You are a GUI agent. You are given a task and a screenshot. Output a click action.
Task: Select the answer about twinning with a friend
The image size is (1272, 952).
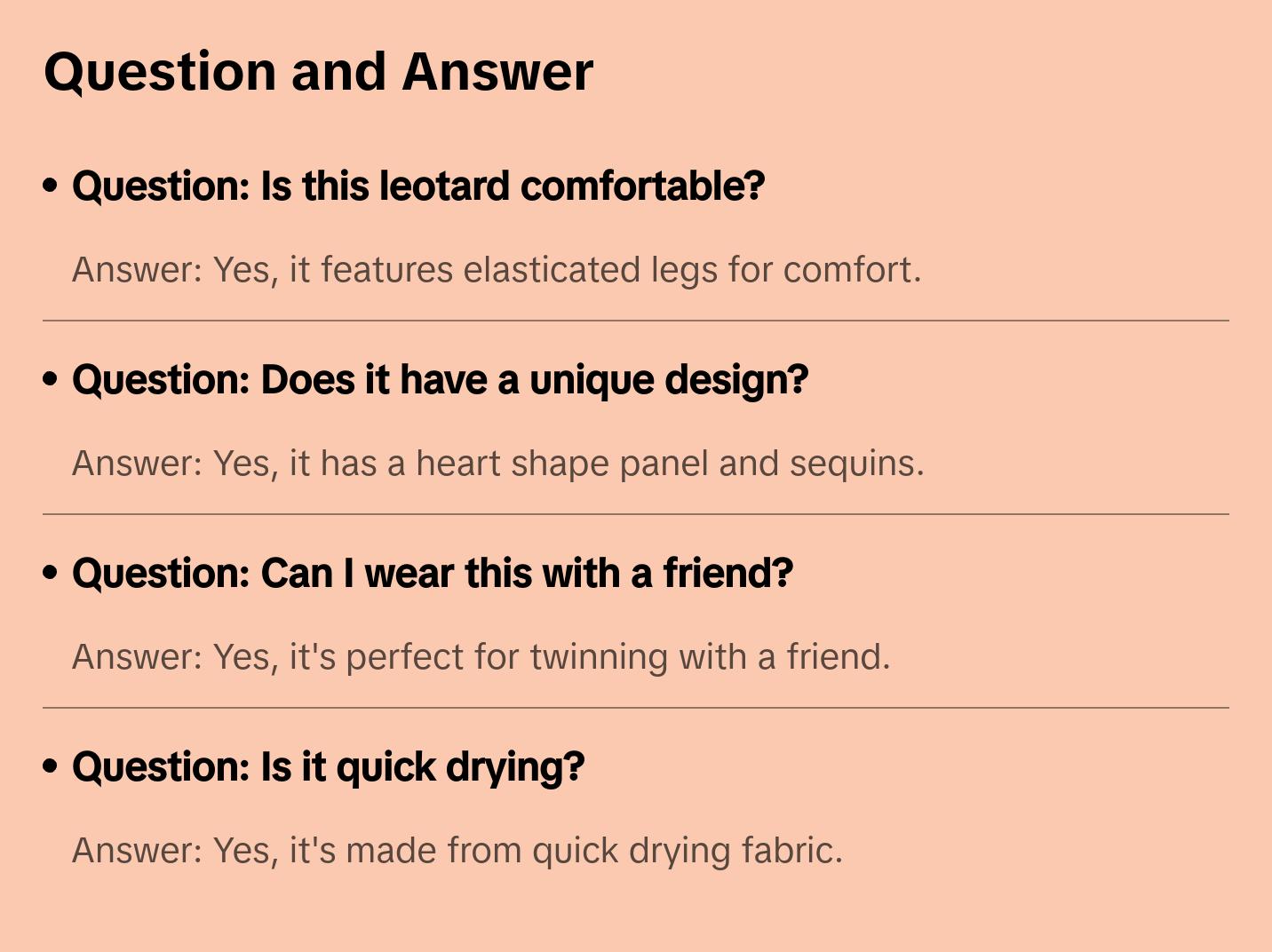(481, 657)
